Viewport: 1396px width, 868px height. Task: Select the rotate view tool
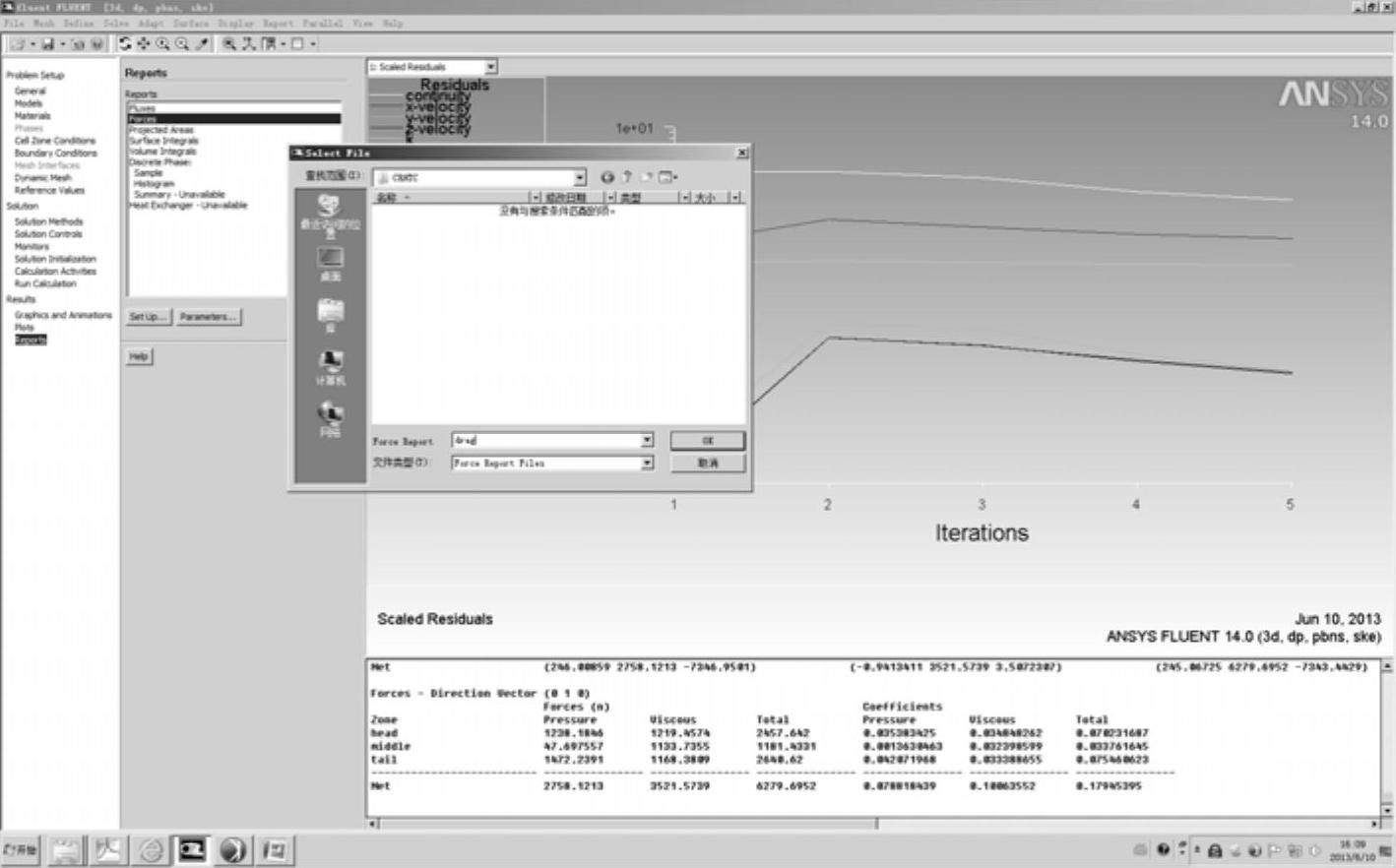pos(125,44)
